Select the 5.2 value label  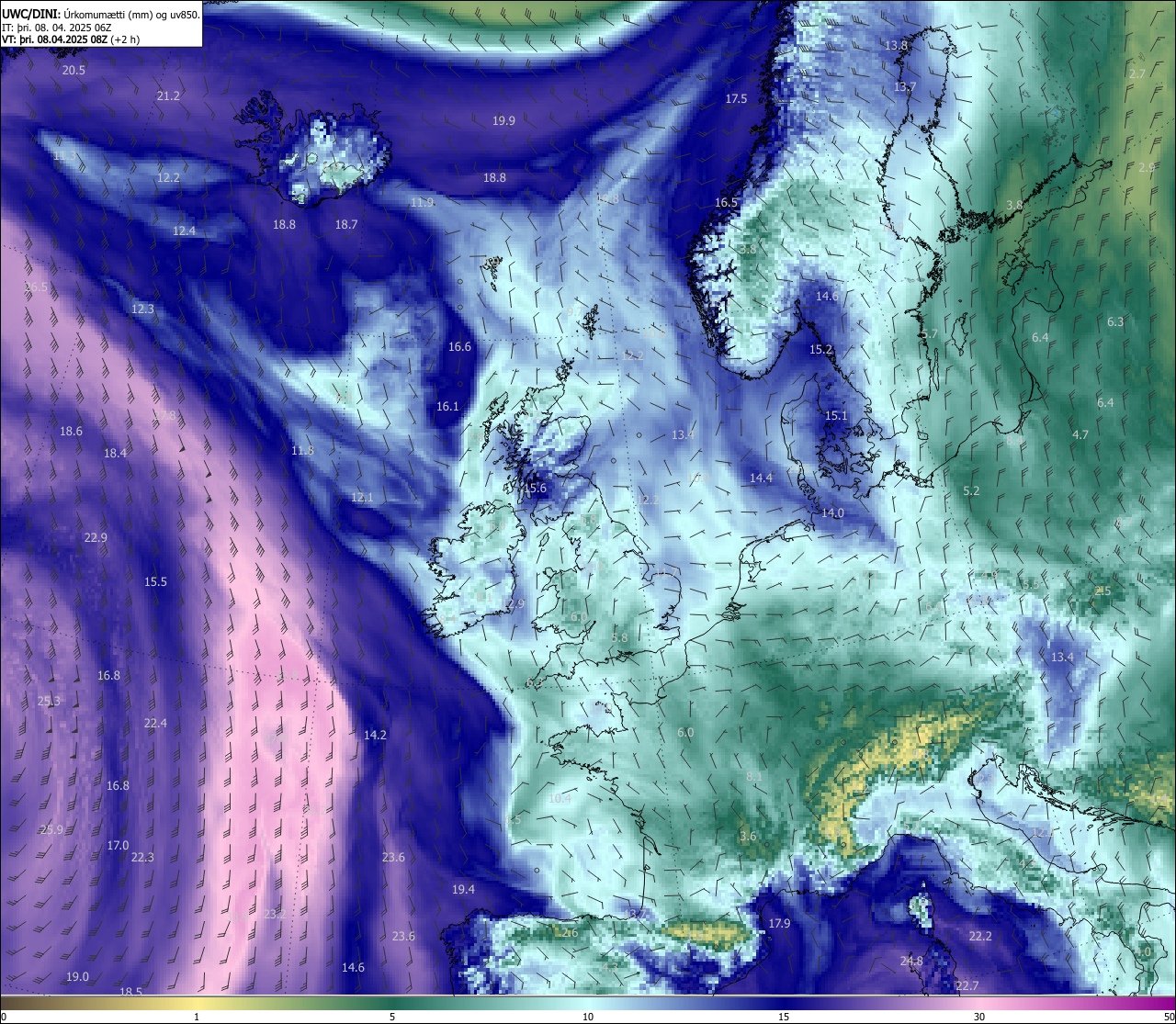[x=971, y=490]
